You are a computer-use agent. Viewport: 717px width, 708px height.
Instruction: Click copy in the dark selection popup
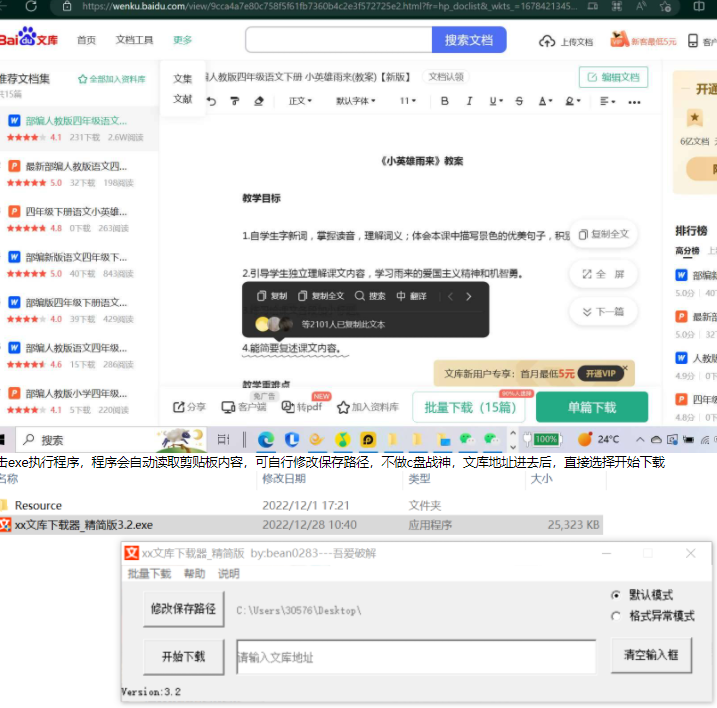coord(272,296)
